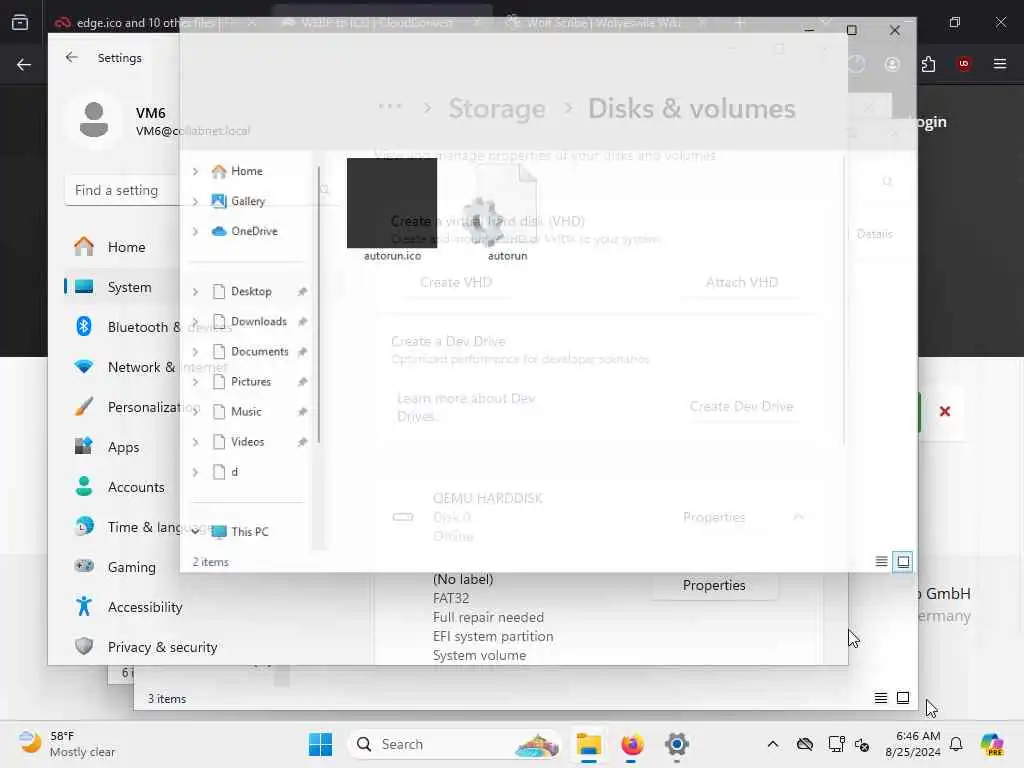The width and height of the screenshot is (1024, 768).
Task: Open browser account profile icon
Action: coord(892,64)
